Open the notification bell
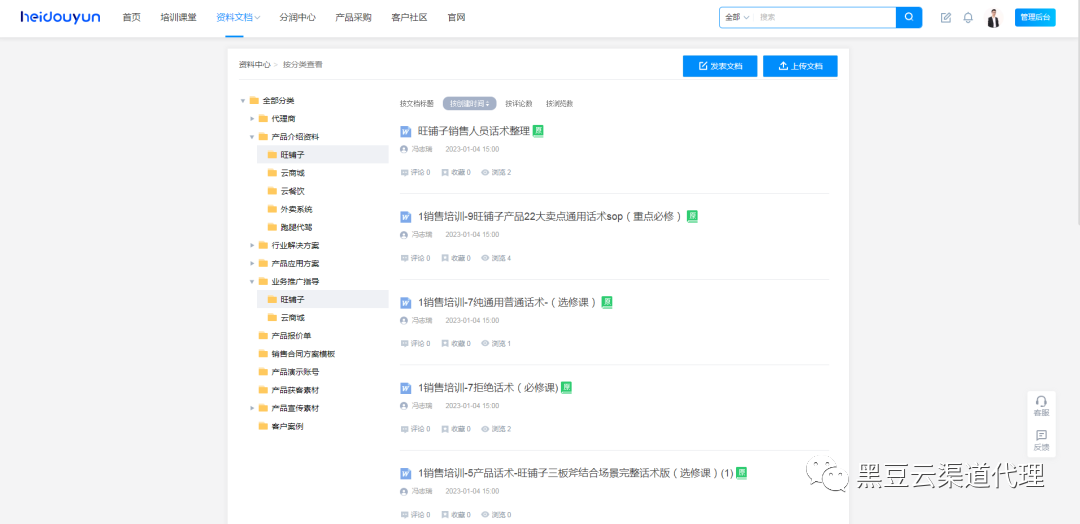Viewport: 1080px width, 524px height. coord(968,18)
